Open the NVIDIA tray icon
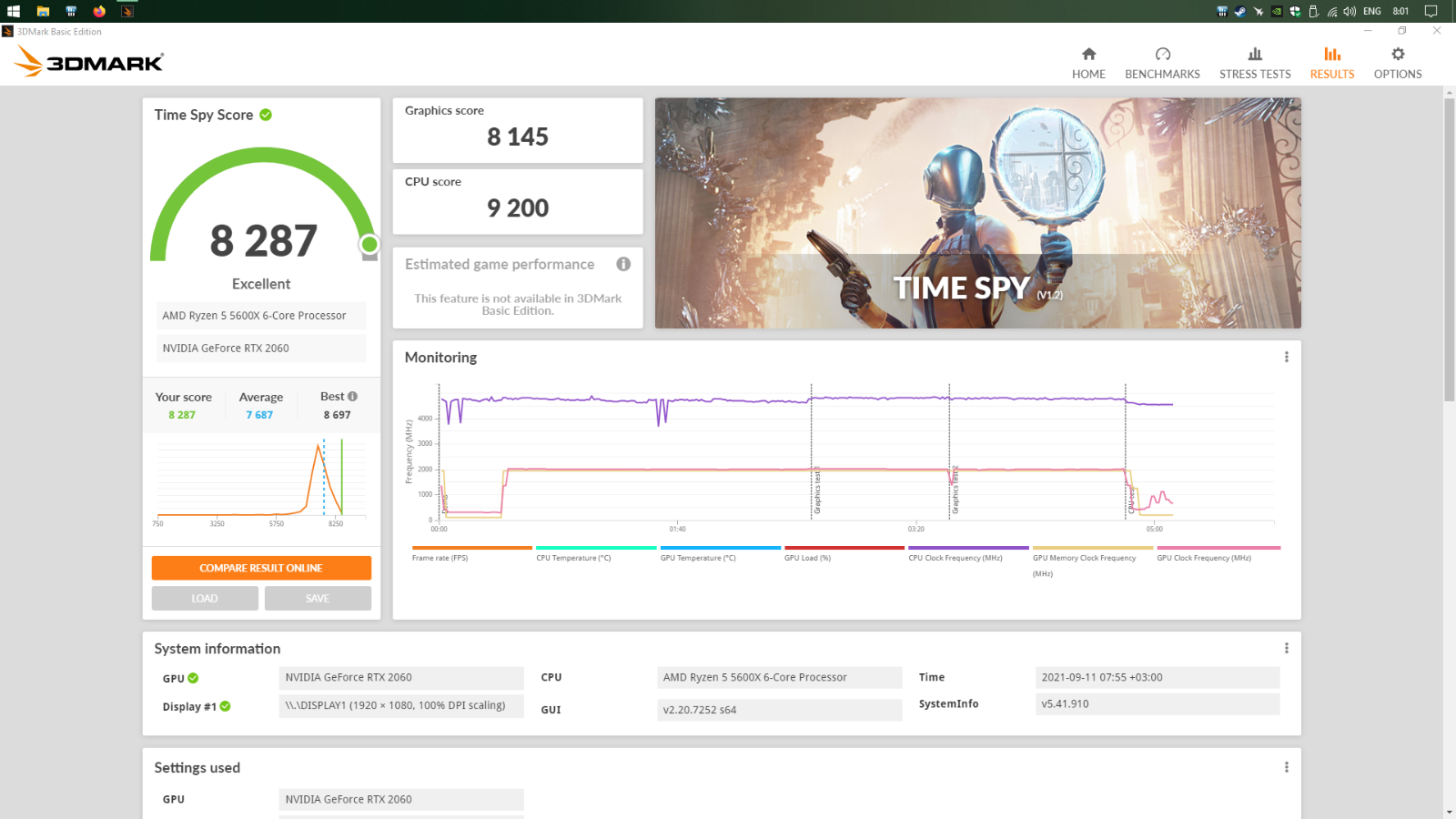This screenshot has height=819, width=1456. tap(1277, 11)
